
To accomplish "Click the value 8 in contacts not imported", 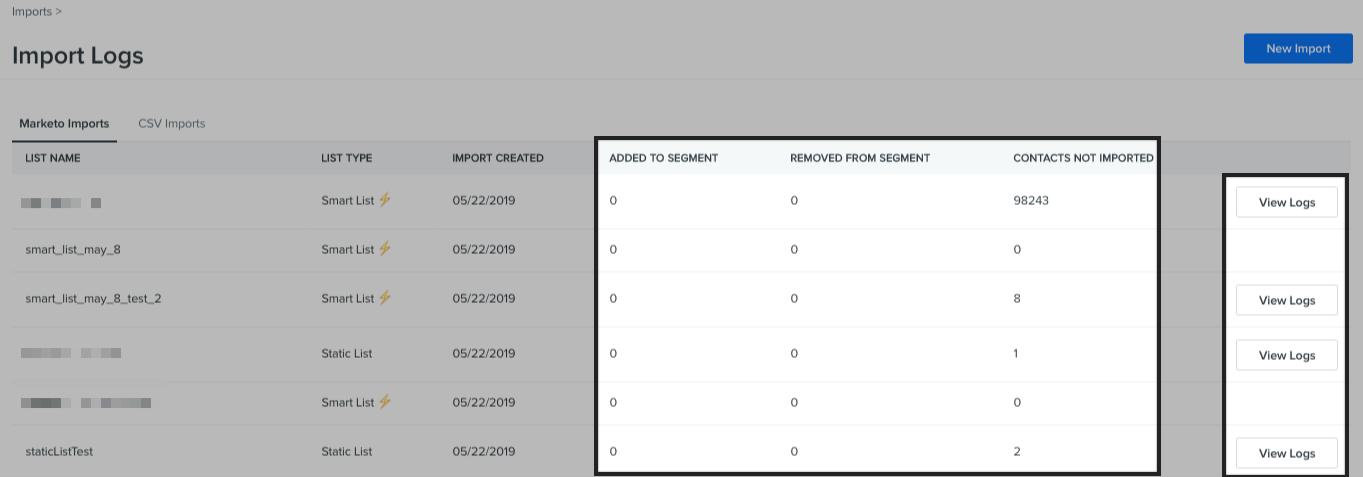I will 1017,299.
